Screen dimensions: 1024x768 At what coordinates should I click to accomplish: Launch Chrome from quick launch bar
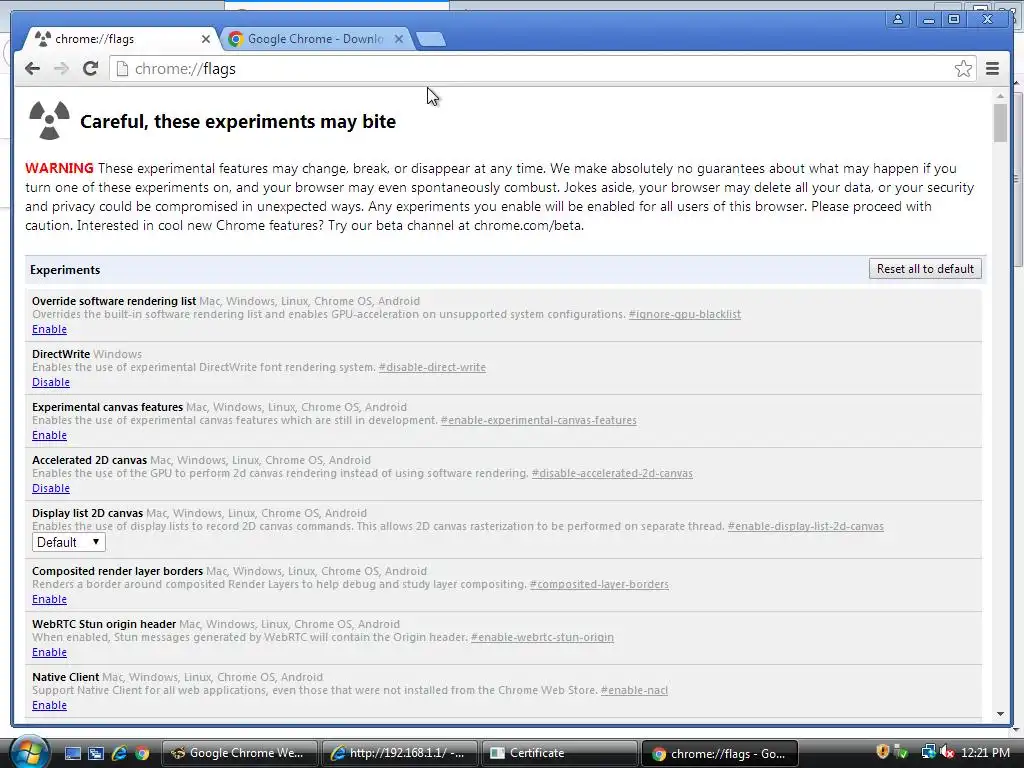pos(142,754)
